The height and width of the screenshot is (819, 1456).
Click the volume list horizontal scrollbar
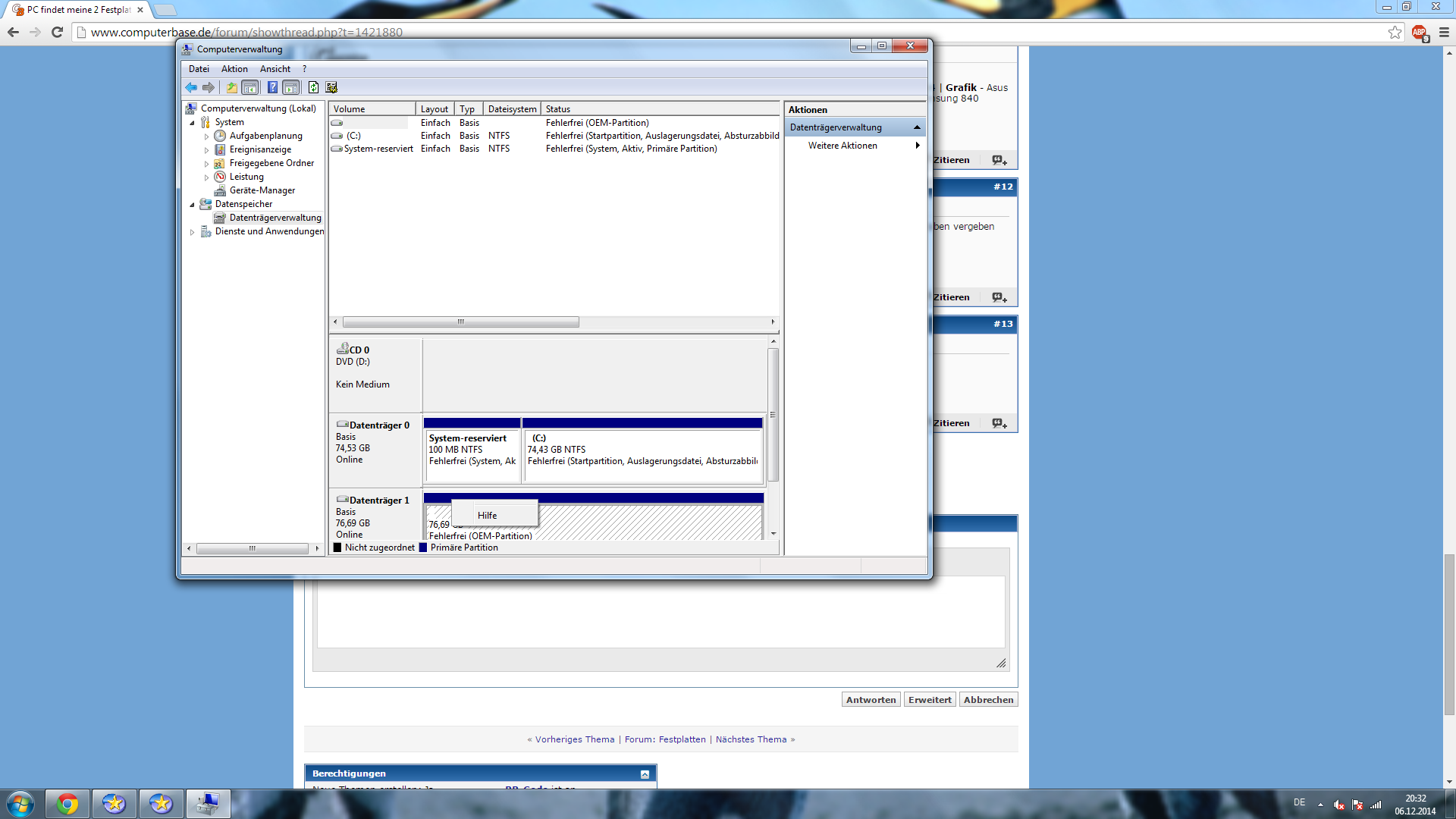tap(461, 322)
